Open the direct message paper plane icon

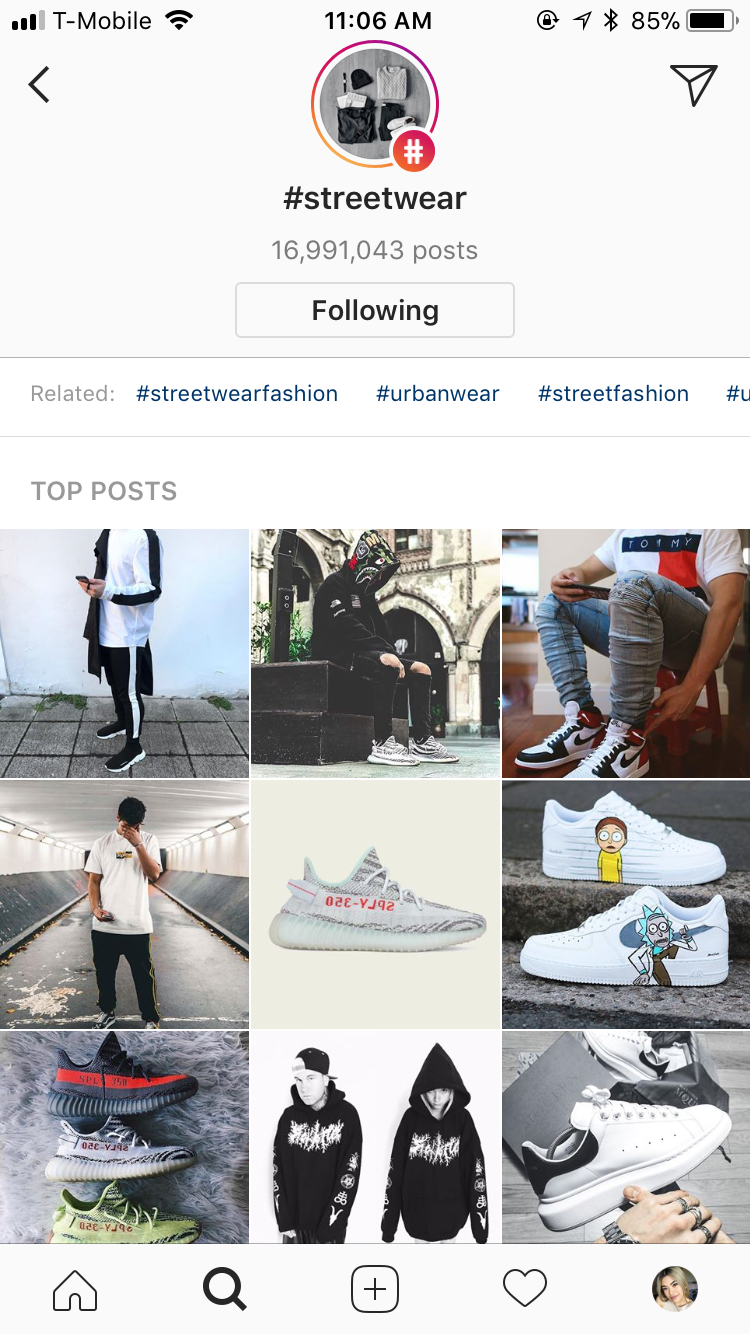[x=693, y=85]
